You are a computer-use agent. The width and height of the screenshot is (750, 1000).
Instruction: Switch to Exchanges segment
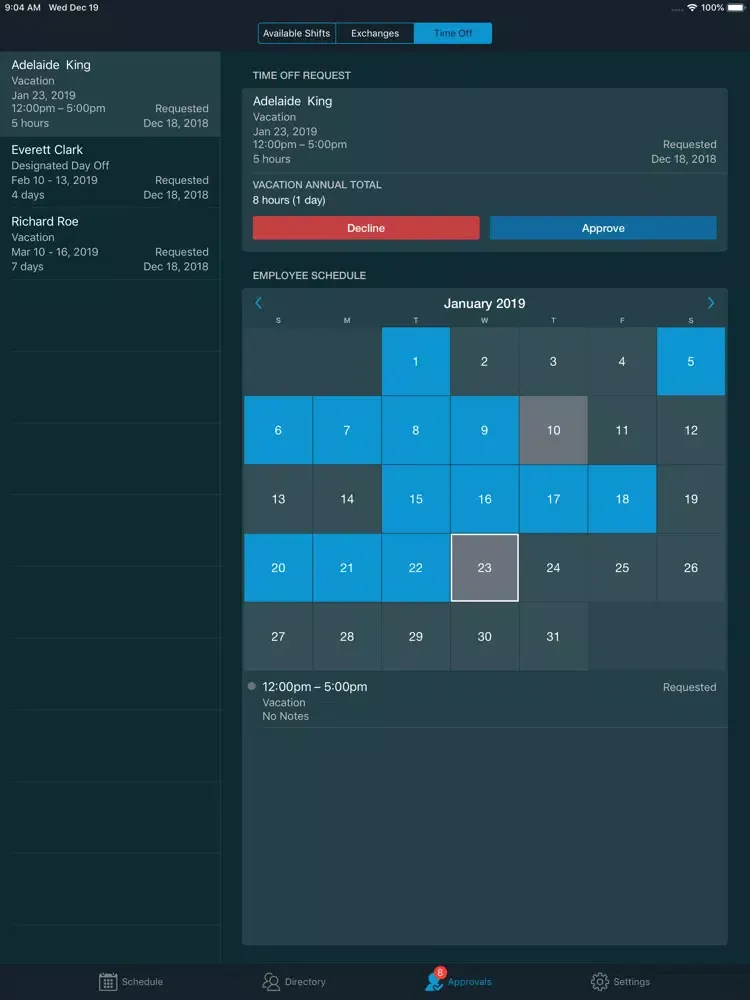[x=375, y=33]
